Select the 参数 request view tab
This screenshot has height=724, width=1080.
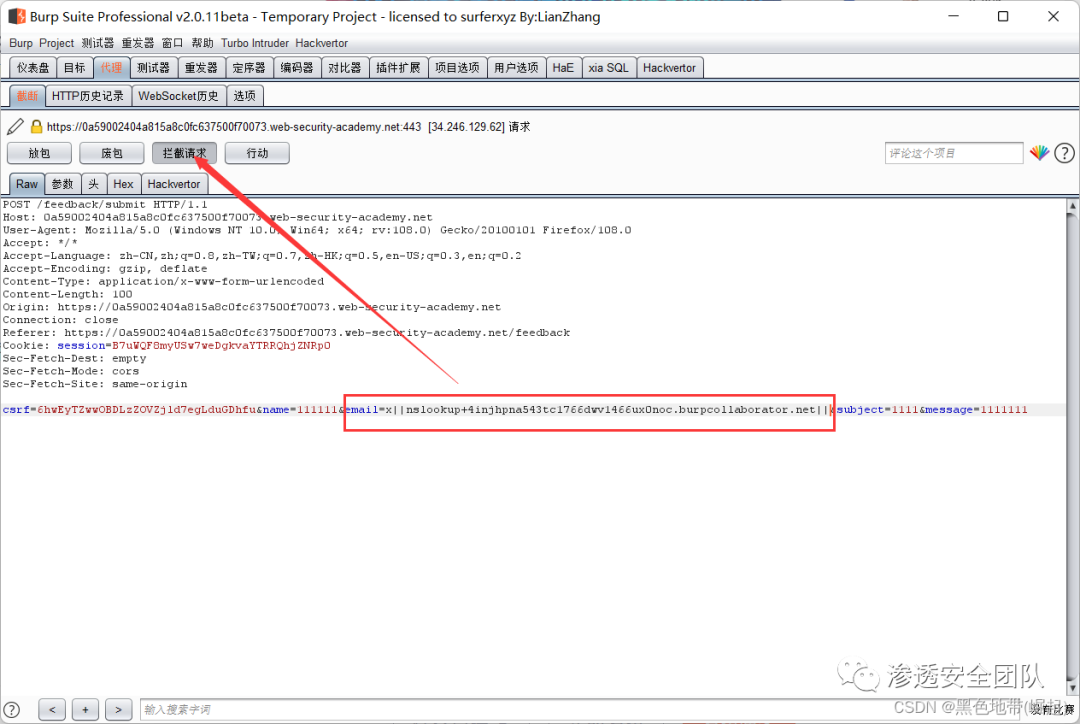coord(63,184)
